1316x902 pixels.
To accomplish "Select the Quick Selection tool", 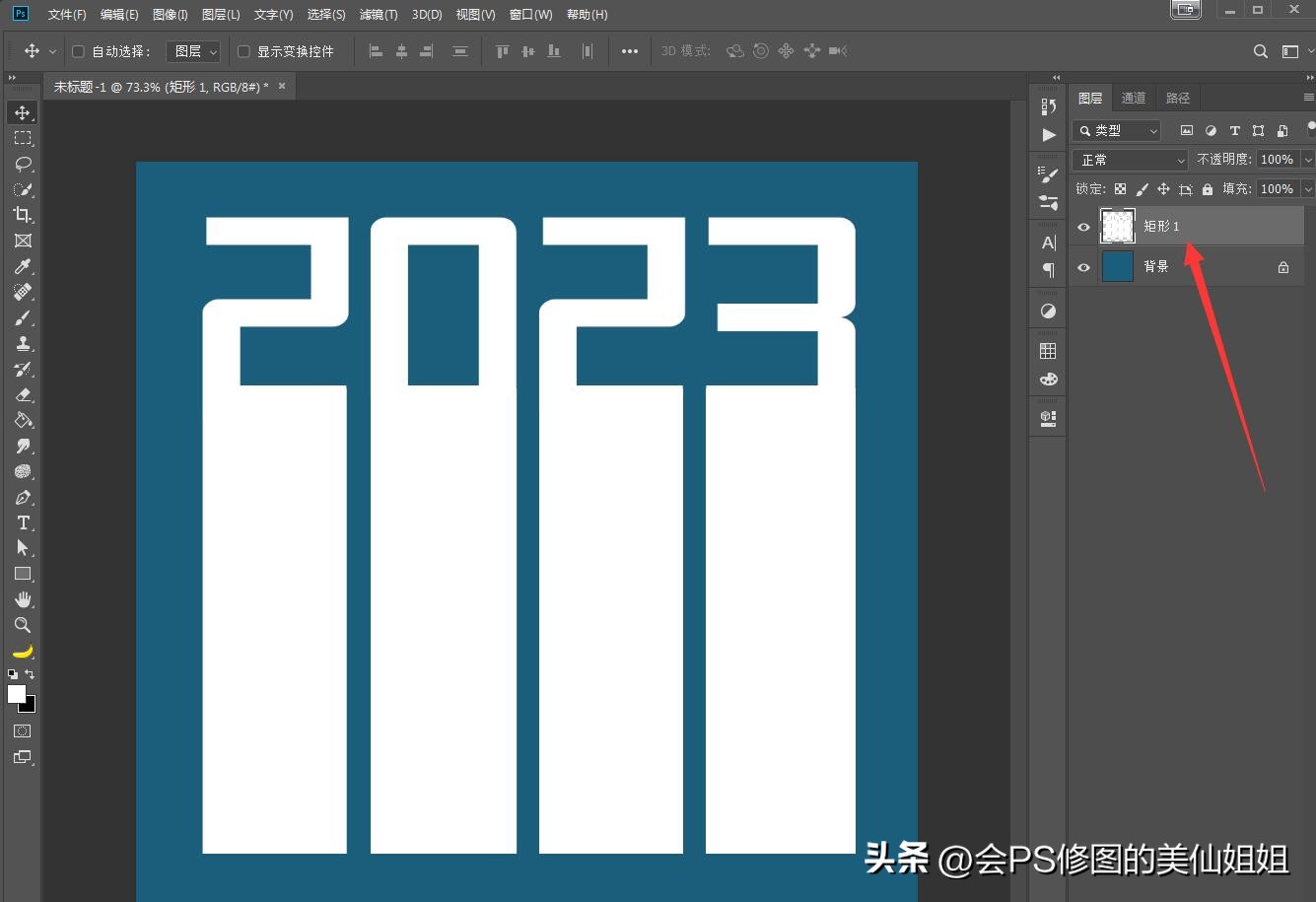I will tap(23, 189).
